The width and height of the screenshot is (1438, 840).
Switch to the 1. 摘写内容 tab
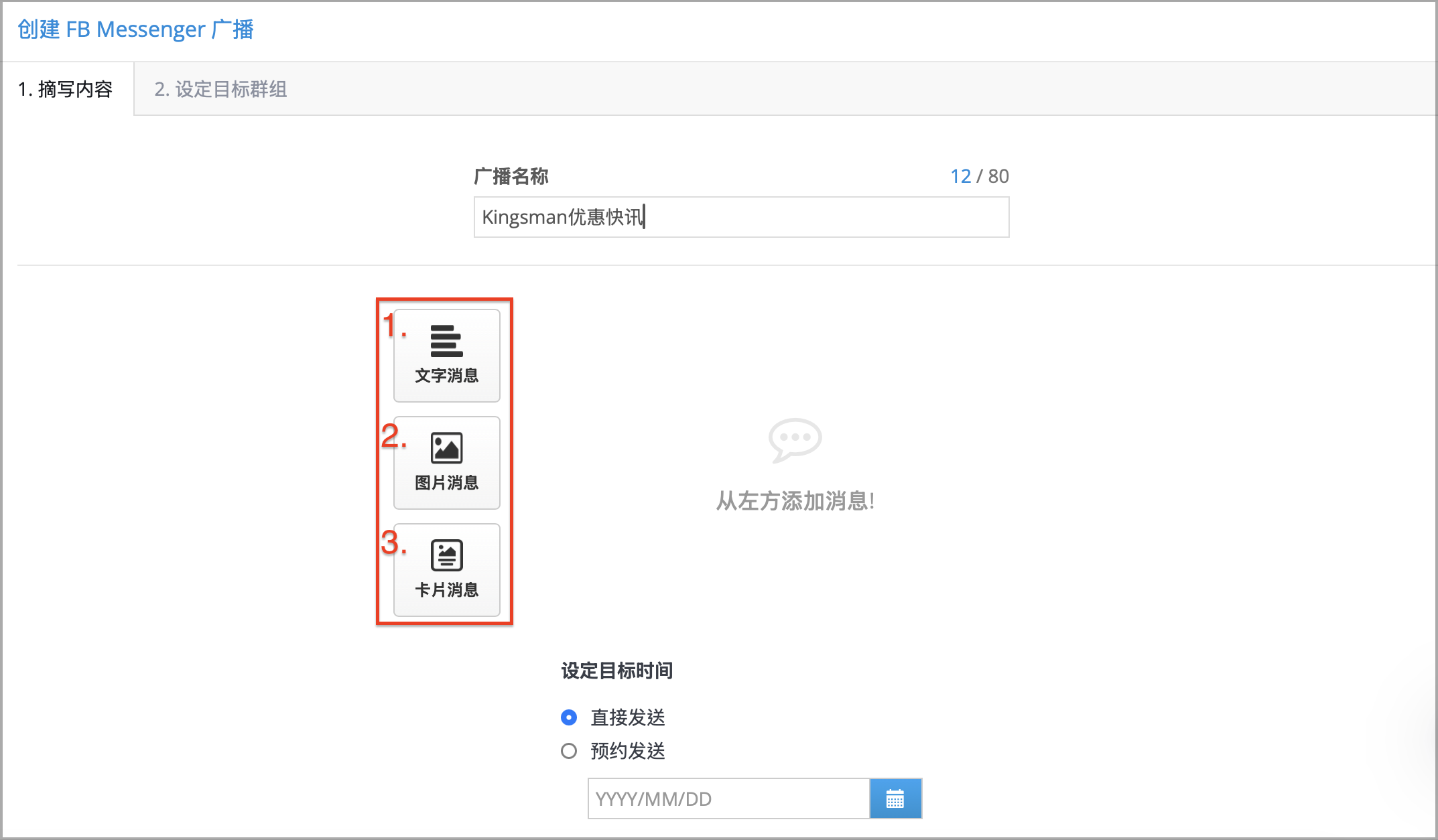(x=66, y=89)
